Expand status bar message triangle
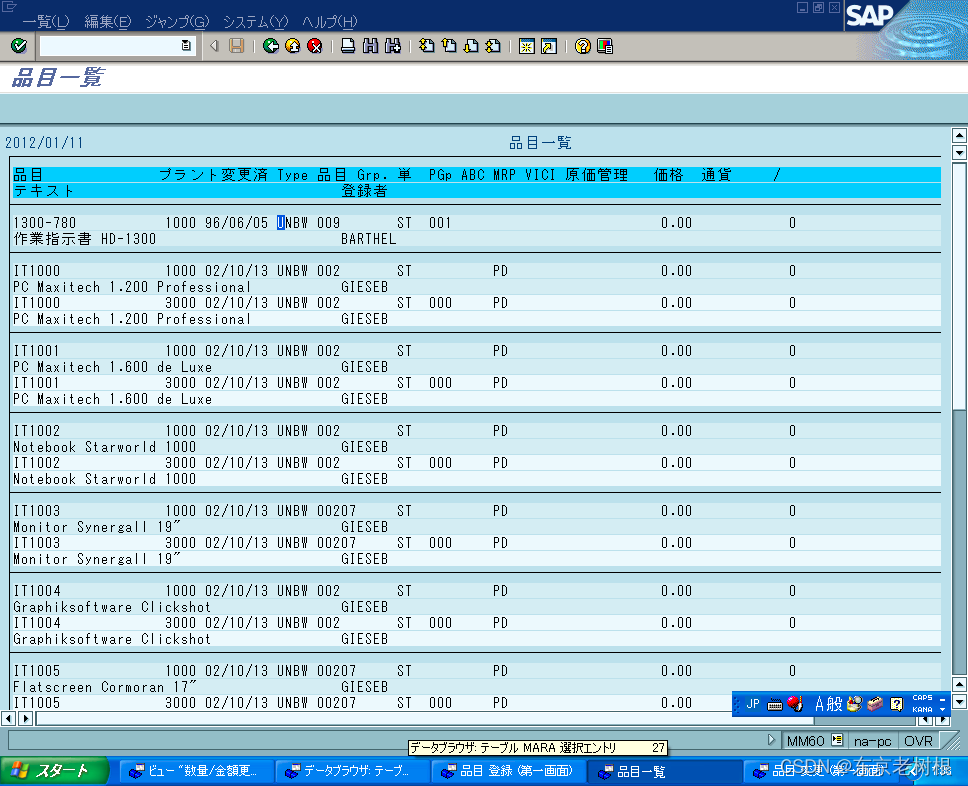The width and height of the screenshot is (968, 786). click(x=771, y=739)
